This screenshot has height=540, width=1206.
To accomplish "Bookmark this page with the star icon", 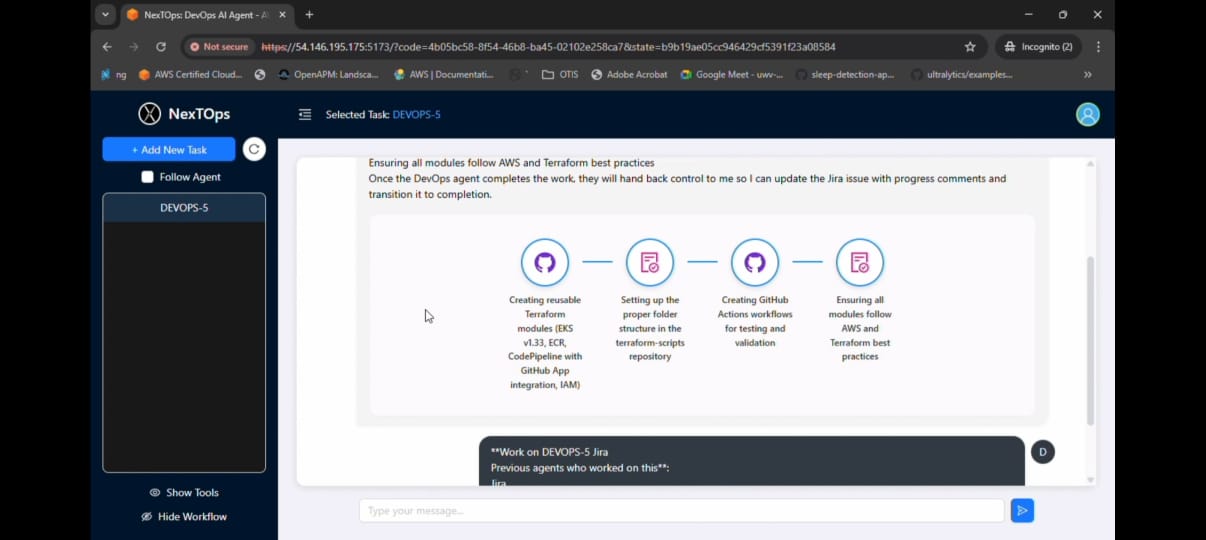I will (x=970, y=46).
